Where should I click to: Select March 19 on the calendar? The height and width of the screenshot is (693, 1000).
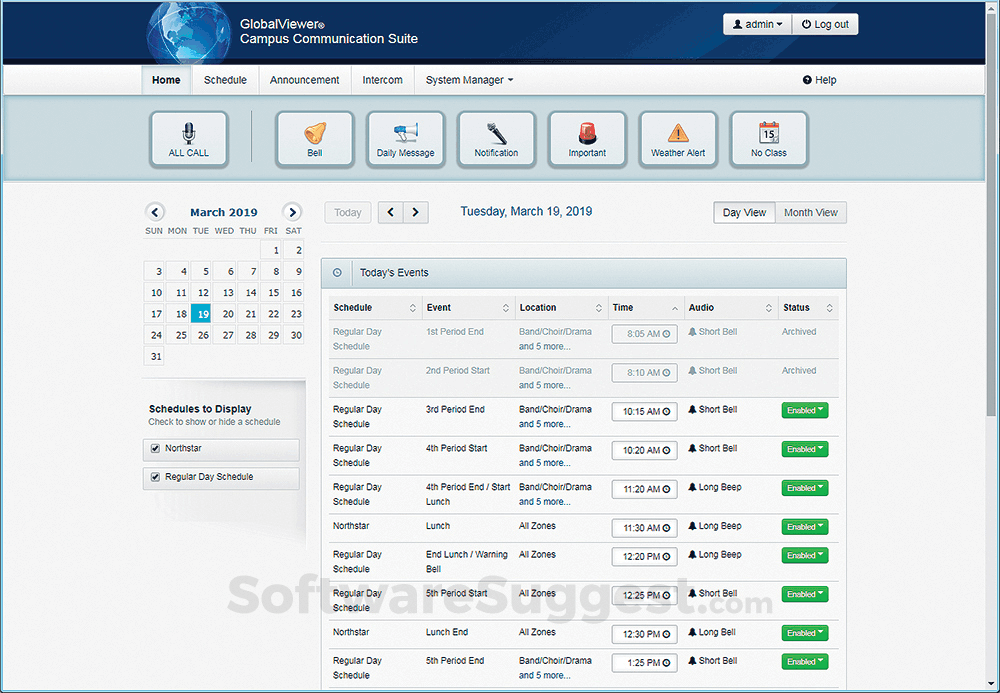[202, 312]
